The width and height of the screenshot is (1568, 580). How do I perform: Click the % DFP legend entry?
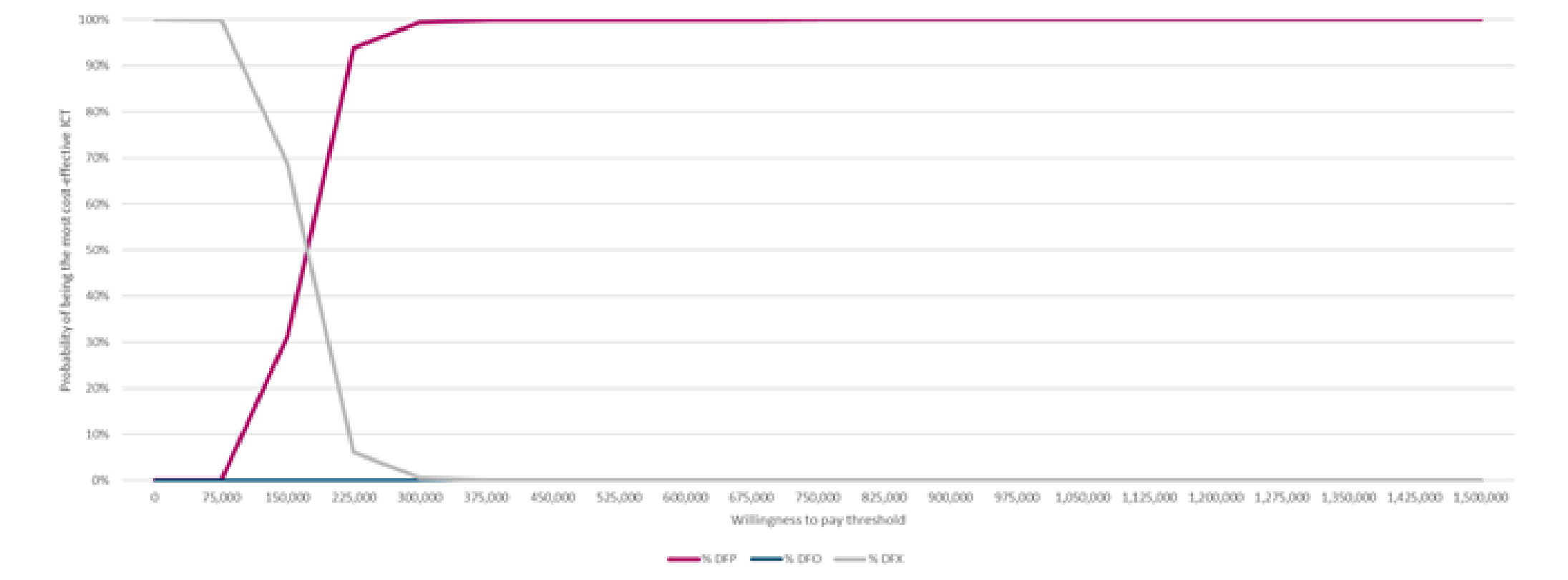(x=718, y=559)
